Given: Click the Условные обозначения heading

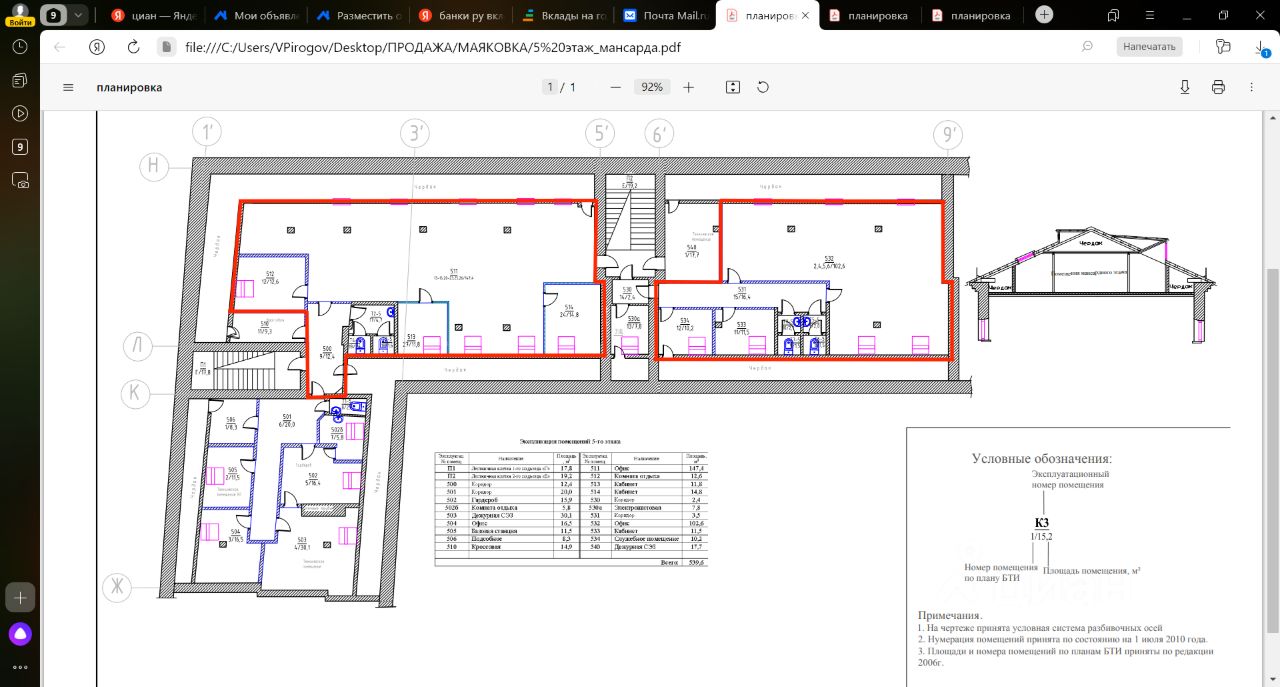Looking at the screenshot, I should [1041, 459].
